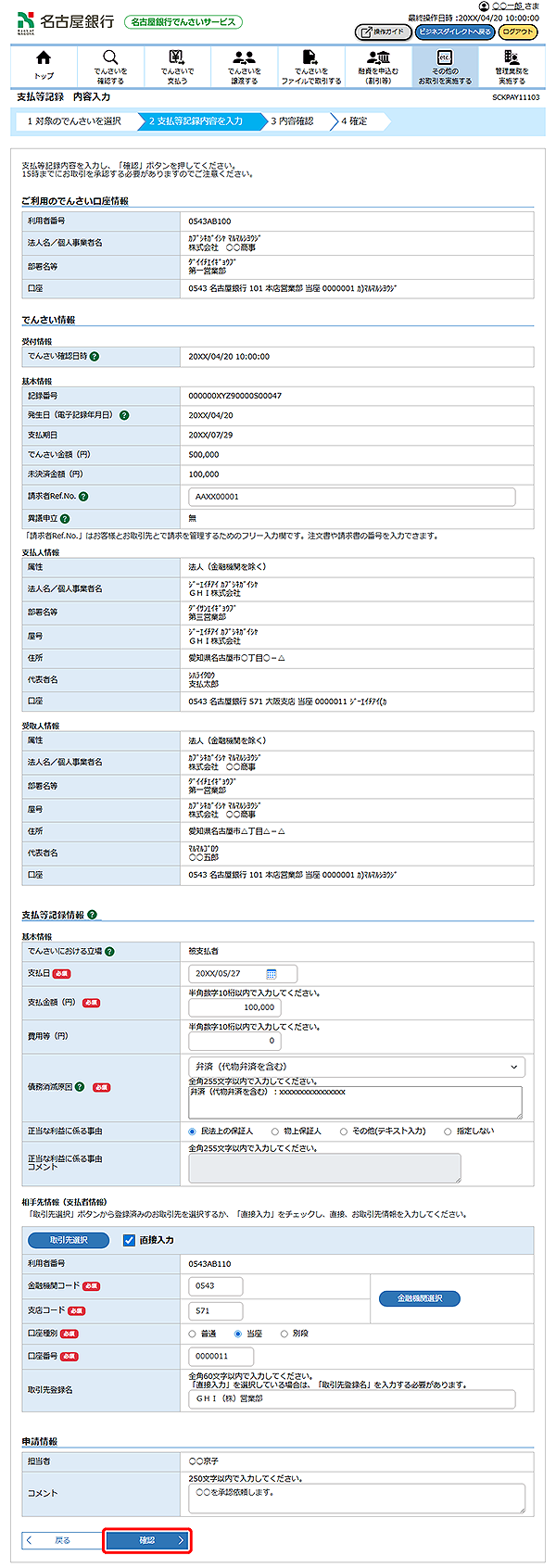Select 物上保証人 radio option
556x1568 pixels.
(275, 1132)
